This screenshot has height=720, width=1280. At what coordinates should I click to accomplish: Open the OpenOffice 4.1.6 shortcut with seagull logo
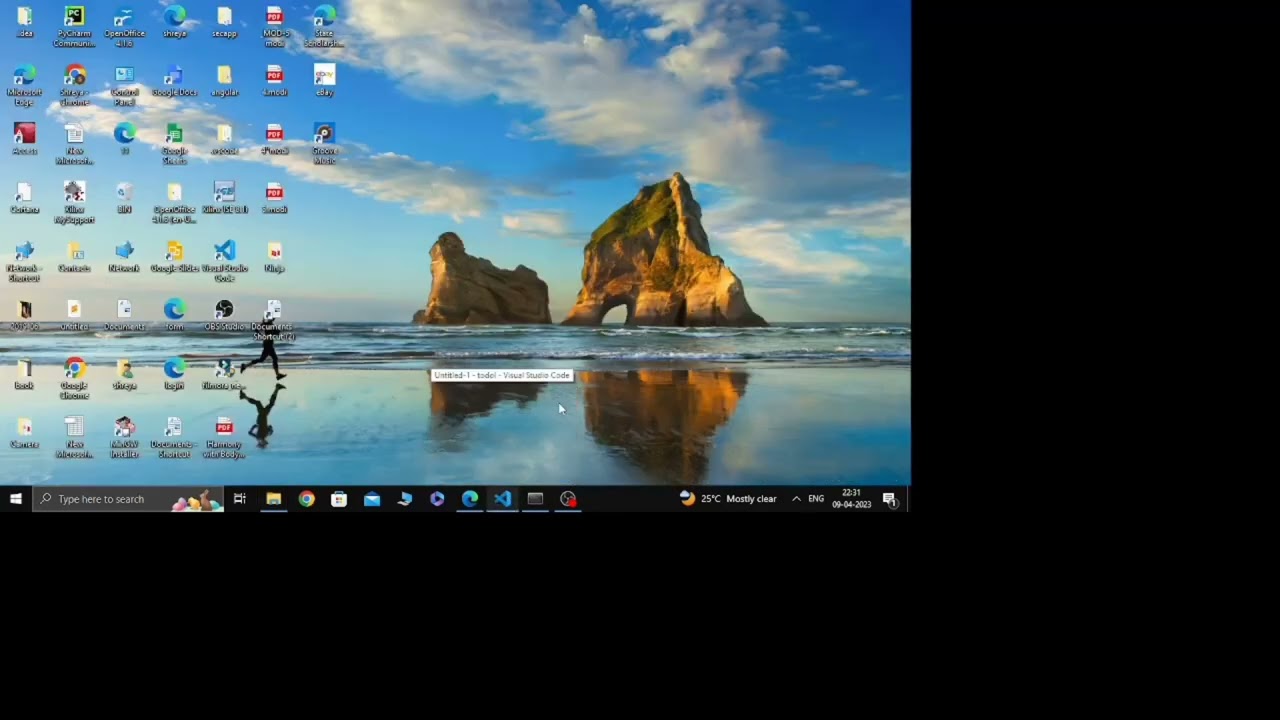point(124,26)
